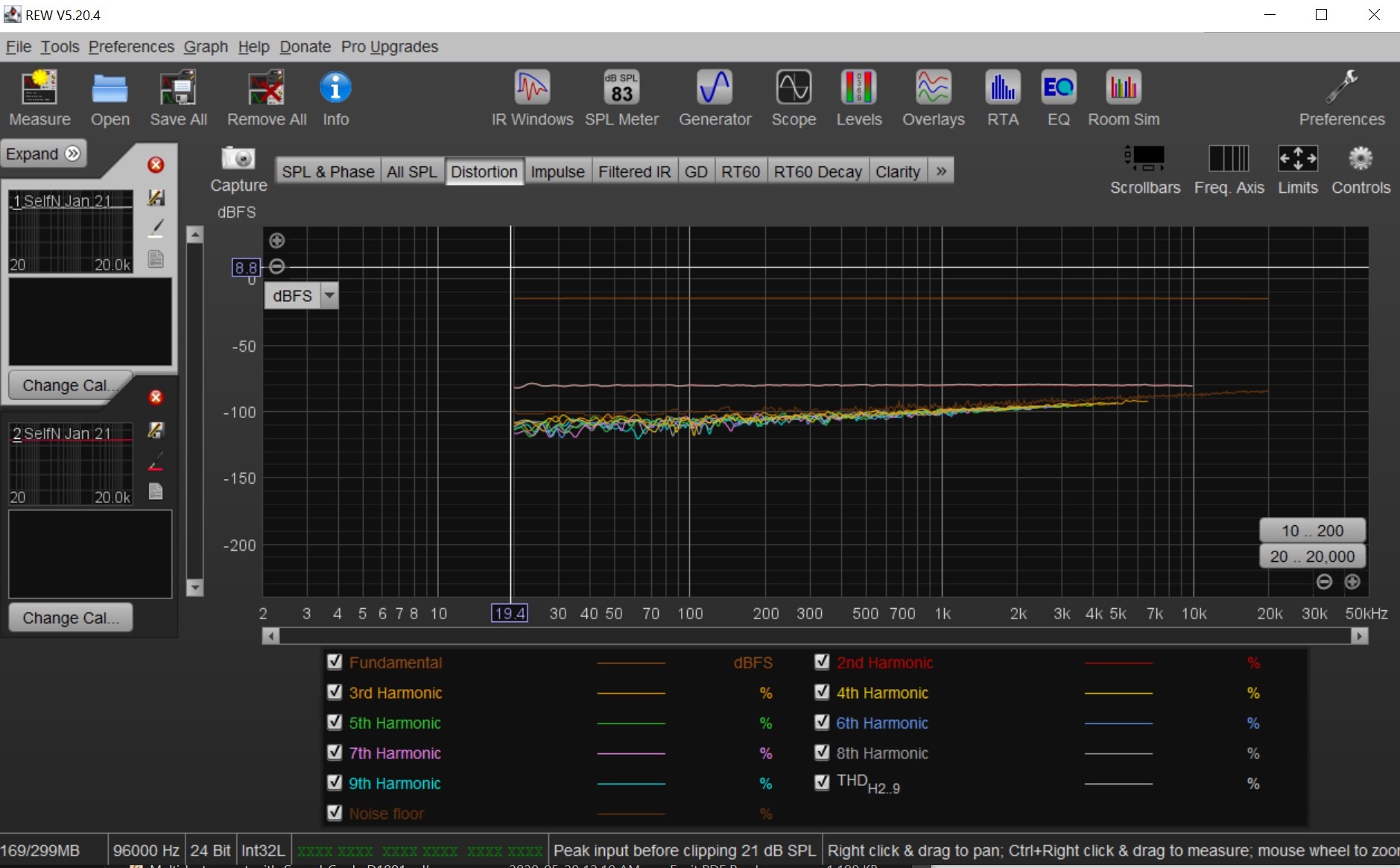Viewport: 1400px width, 868px height.
Task: Click the horizontal graph scrollbar track
Action: tap(815, 636)
